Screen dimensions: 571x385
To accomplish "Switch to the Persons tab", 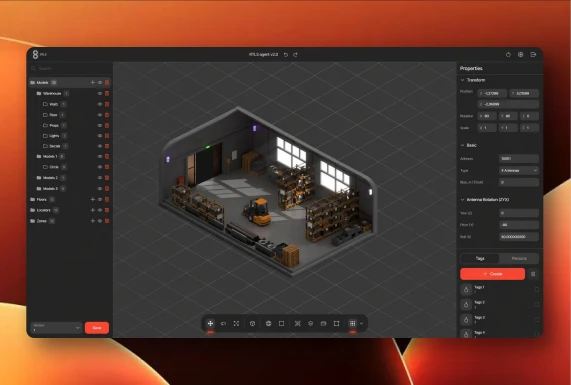I will tap(519, 259).
